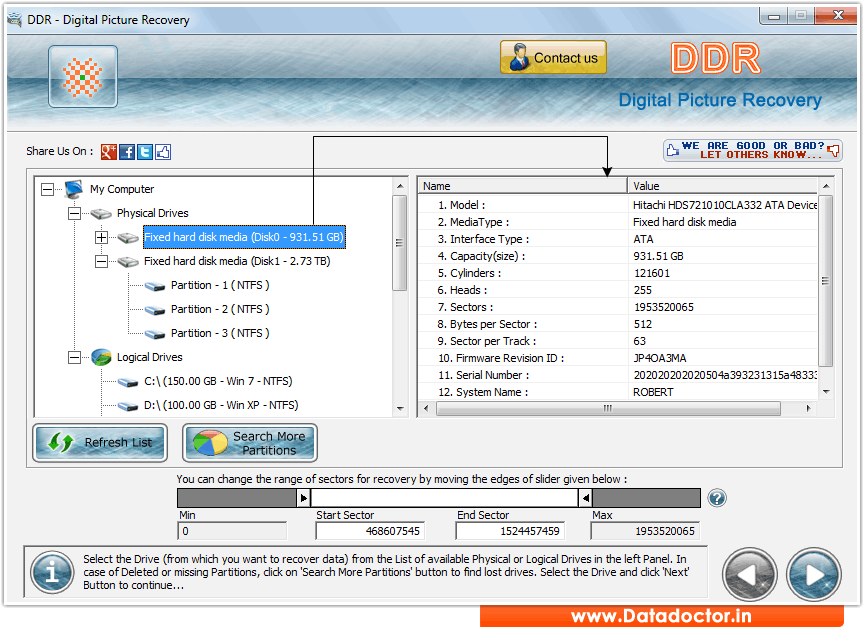Click the drive tree scroll down arrow
Image resolution: width=864 pixels, height=627 pixels.
point(400,409)
